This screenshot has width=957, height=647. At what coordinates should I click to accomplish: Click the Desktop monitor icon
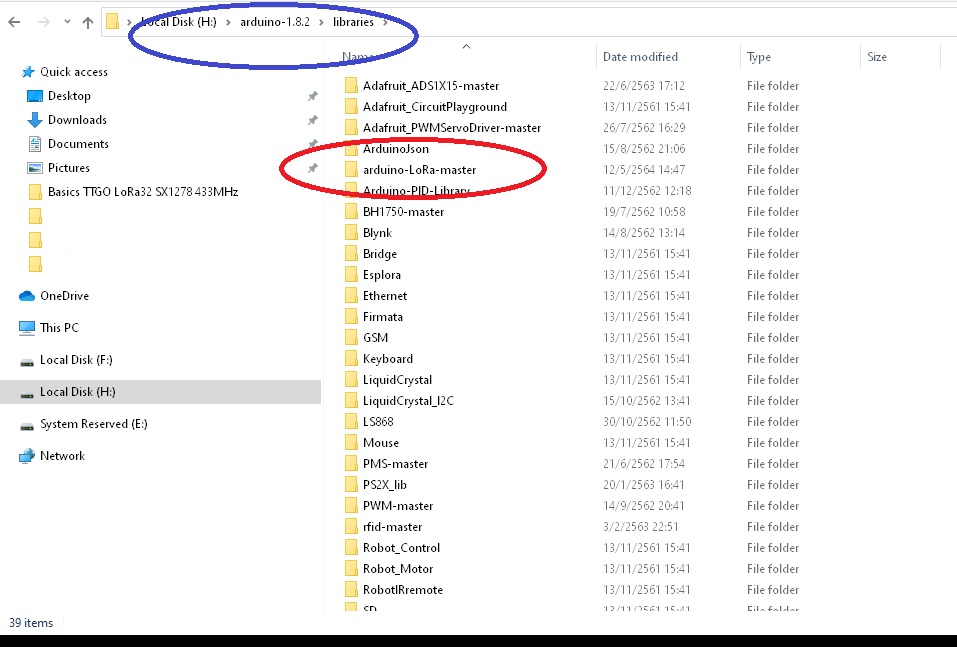pos(35,96)
